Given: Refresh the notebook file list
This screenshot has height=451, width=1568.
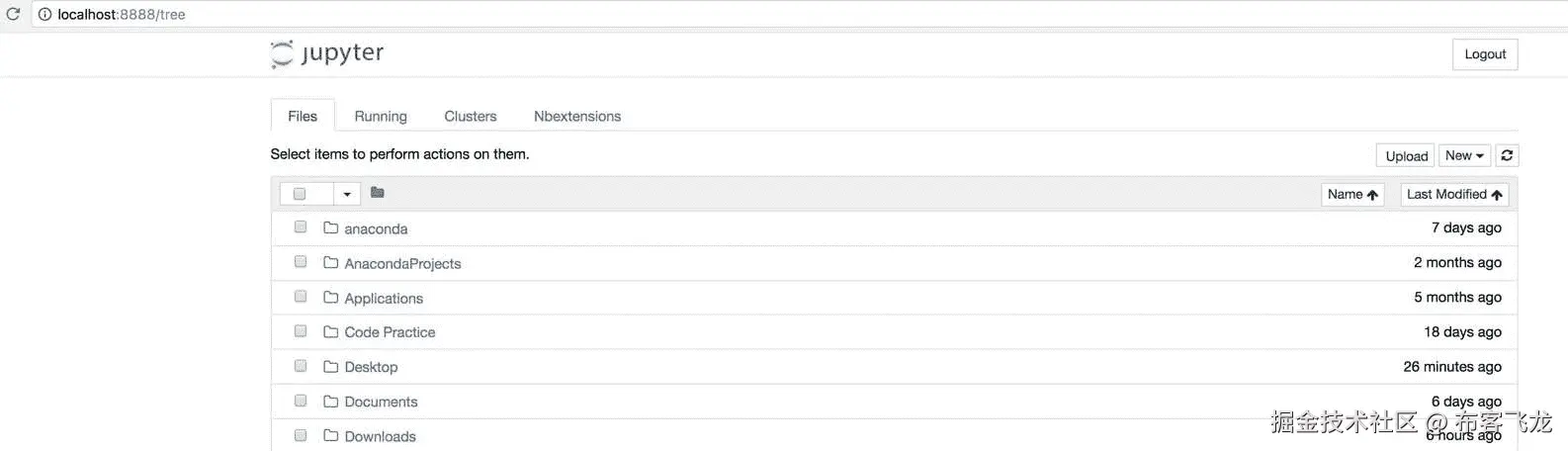Looking at the screenshot, I should coord(1507,155).
